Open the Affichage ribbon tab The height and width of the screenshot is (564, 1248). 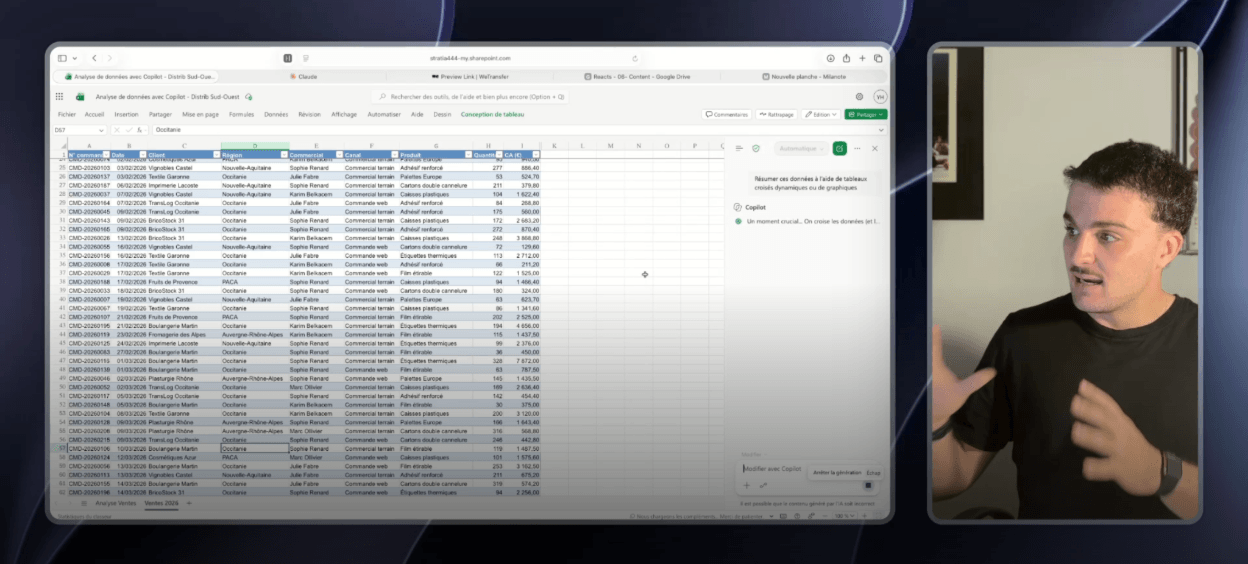click(x=344, y=114)
